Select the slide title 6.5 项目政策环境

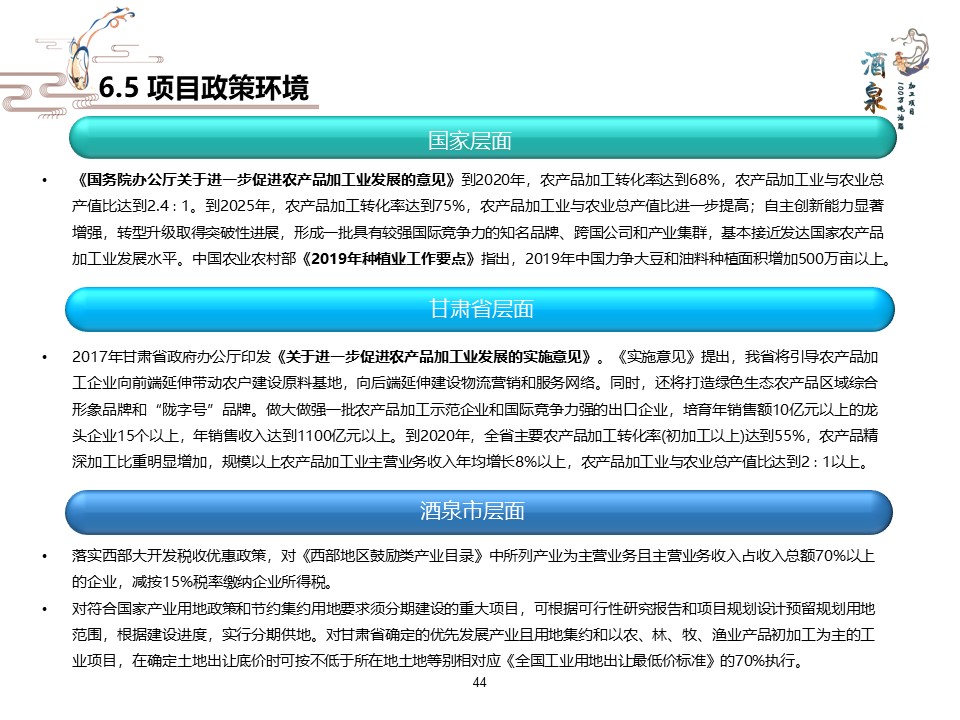click(x=204, y=88)
